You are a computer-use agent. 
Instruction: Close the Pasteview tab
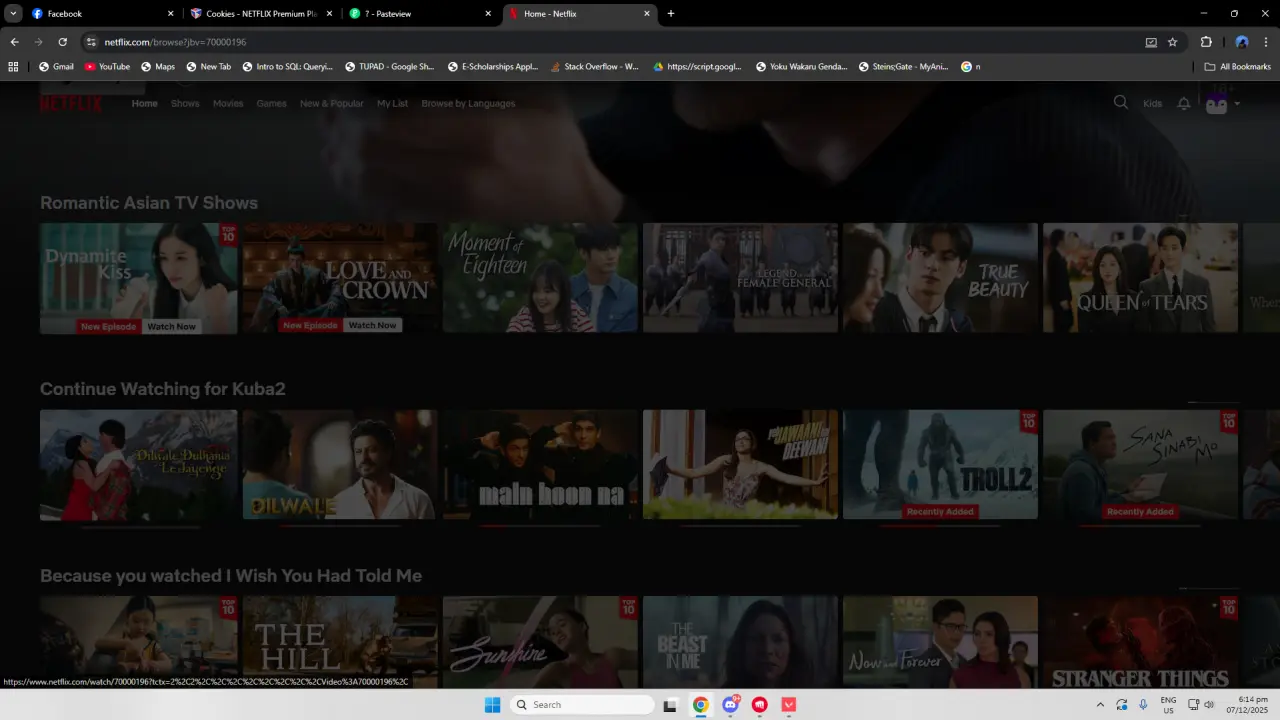488,14
